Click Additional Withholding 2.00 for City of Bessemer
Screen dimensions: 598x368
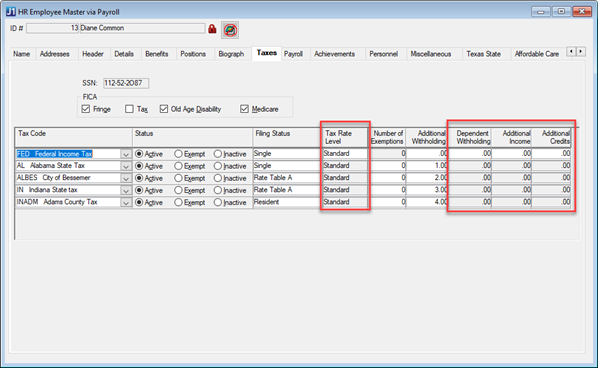tap(427, 178)
